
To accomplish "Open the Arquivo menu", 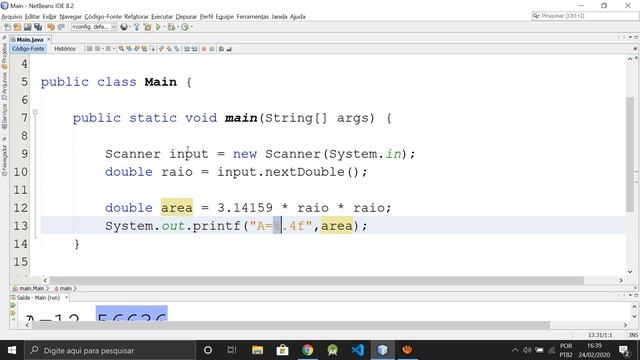I will click(x=12, y=17).
